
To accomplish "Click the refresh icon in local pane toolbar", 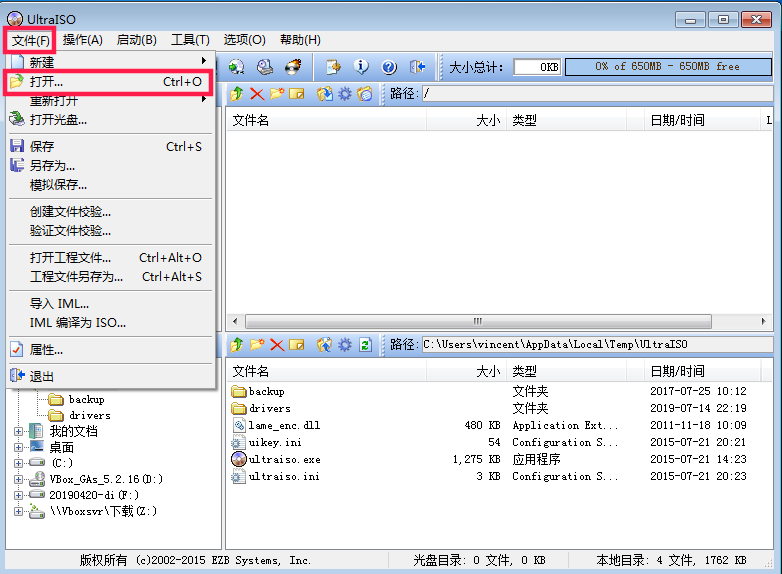I will 365,345.
